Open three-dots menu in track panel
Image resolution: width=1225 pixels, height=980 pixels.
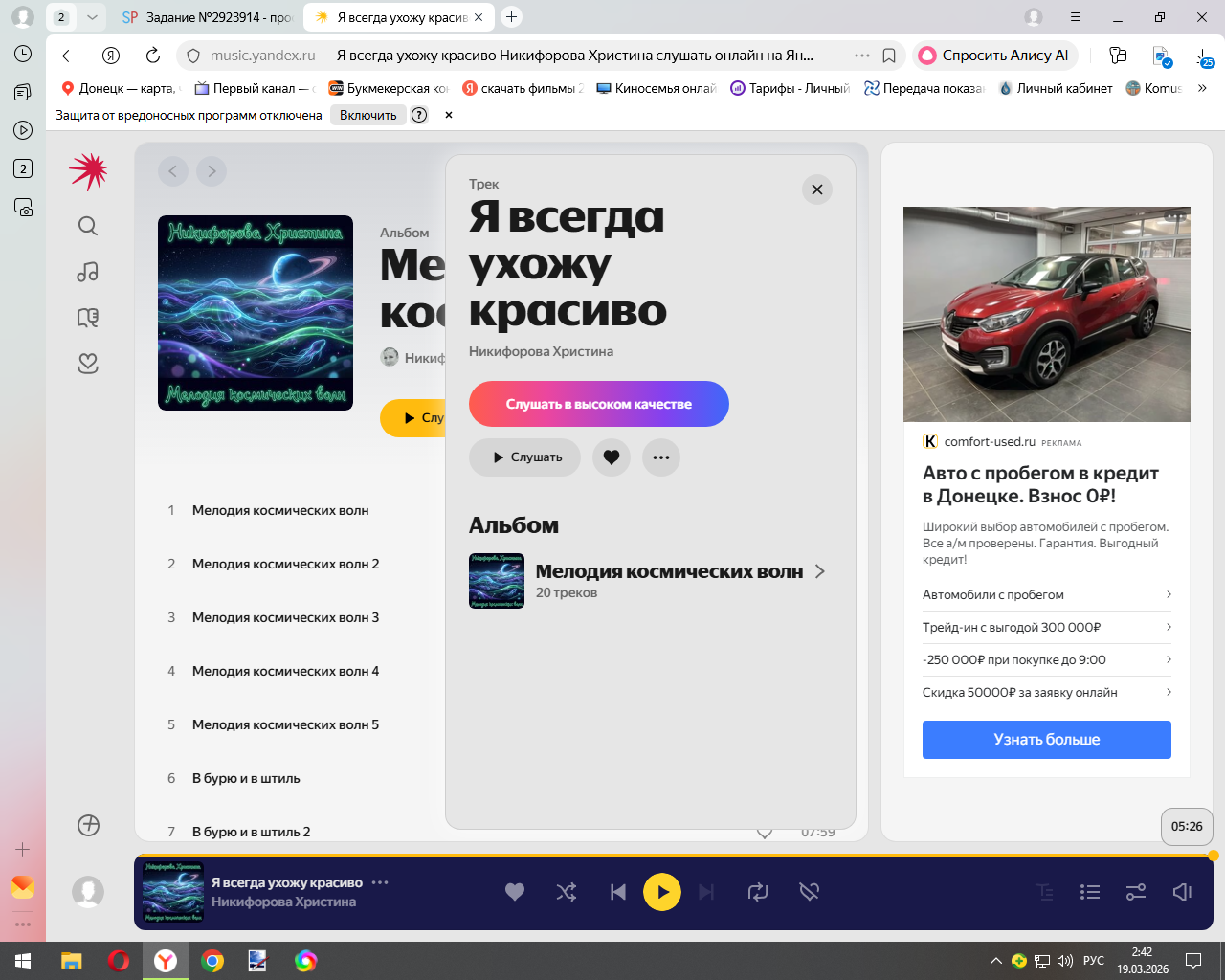tap(661, 457)
